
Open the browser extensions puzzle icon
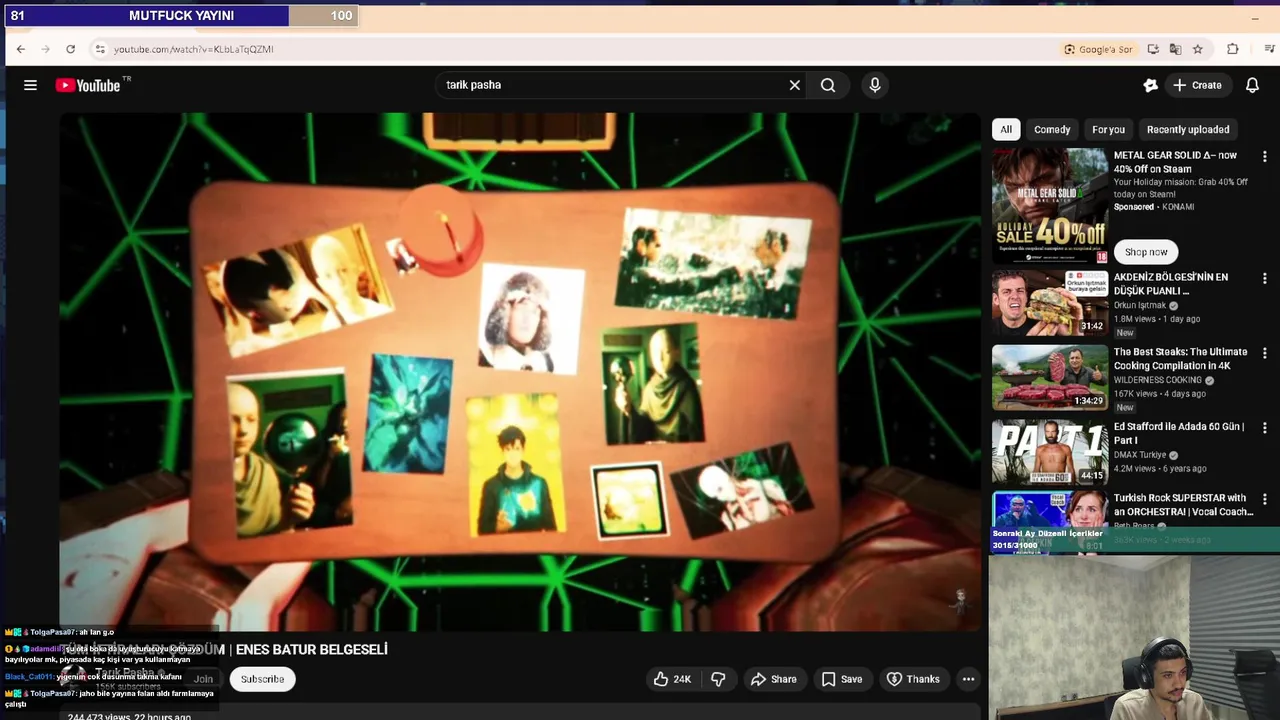coord(1232,49)
